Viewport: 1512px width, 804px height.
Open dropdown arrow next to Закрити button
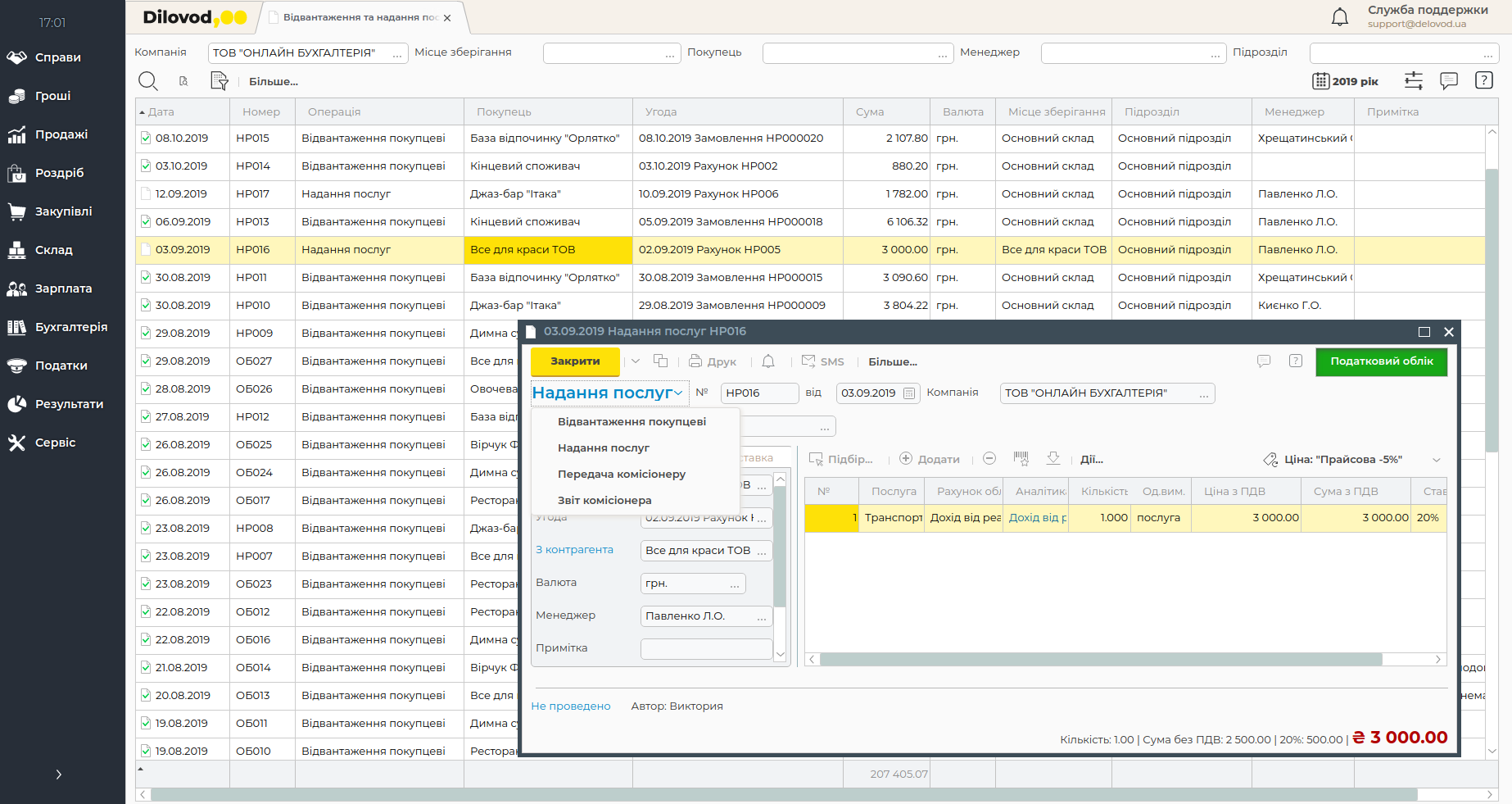(636, 361)
